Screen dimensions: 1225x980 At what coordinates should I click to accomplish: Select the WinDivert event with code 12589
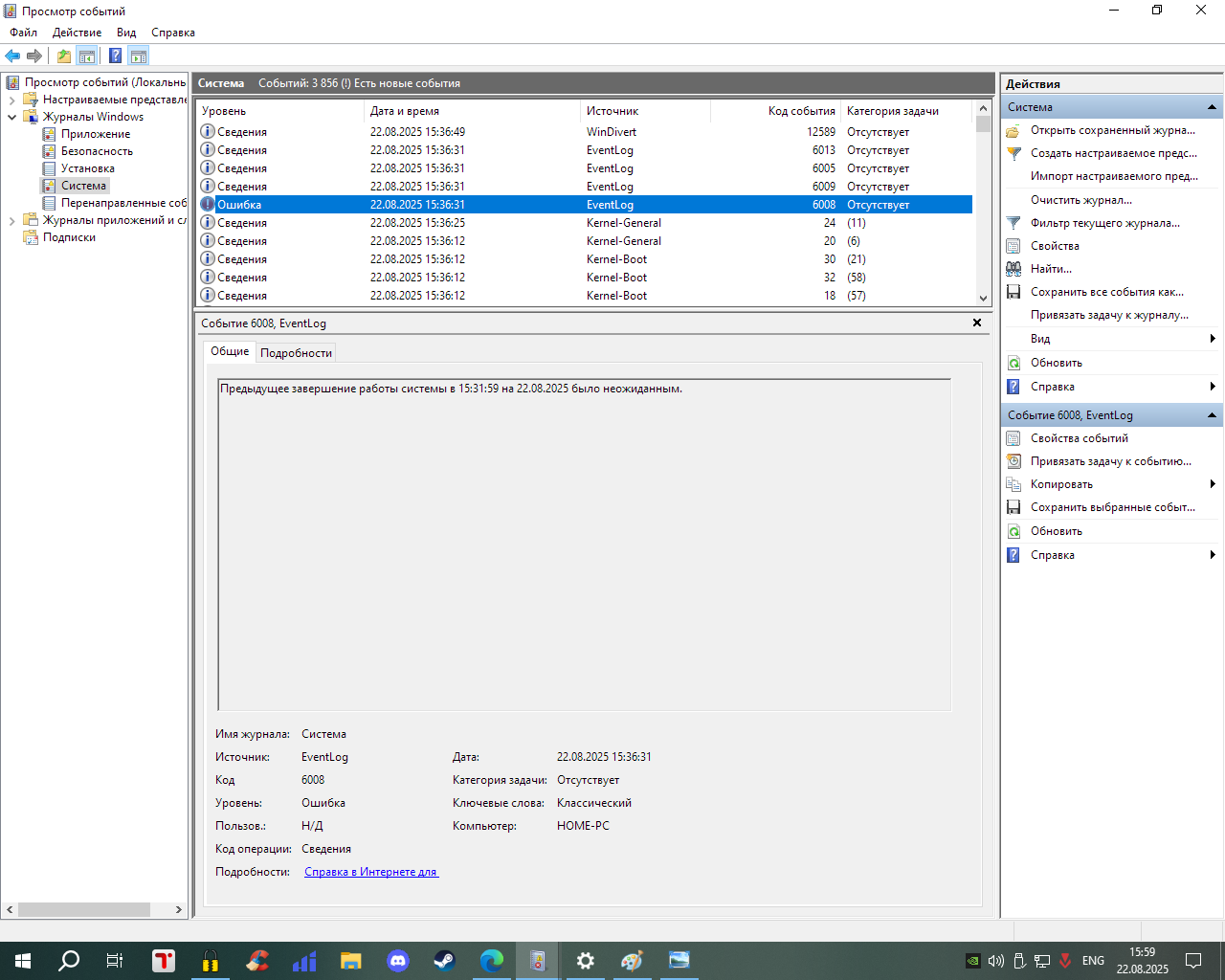[x=586, y=132]
